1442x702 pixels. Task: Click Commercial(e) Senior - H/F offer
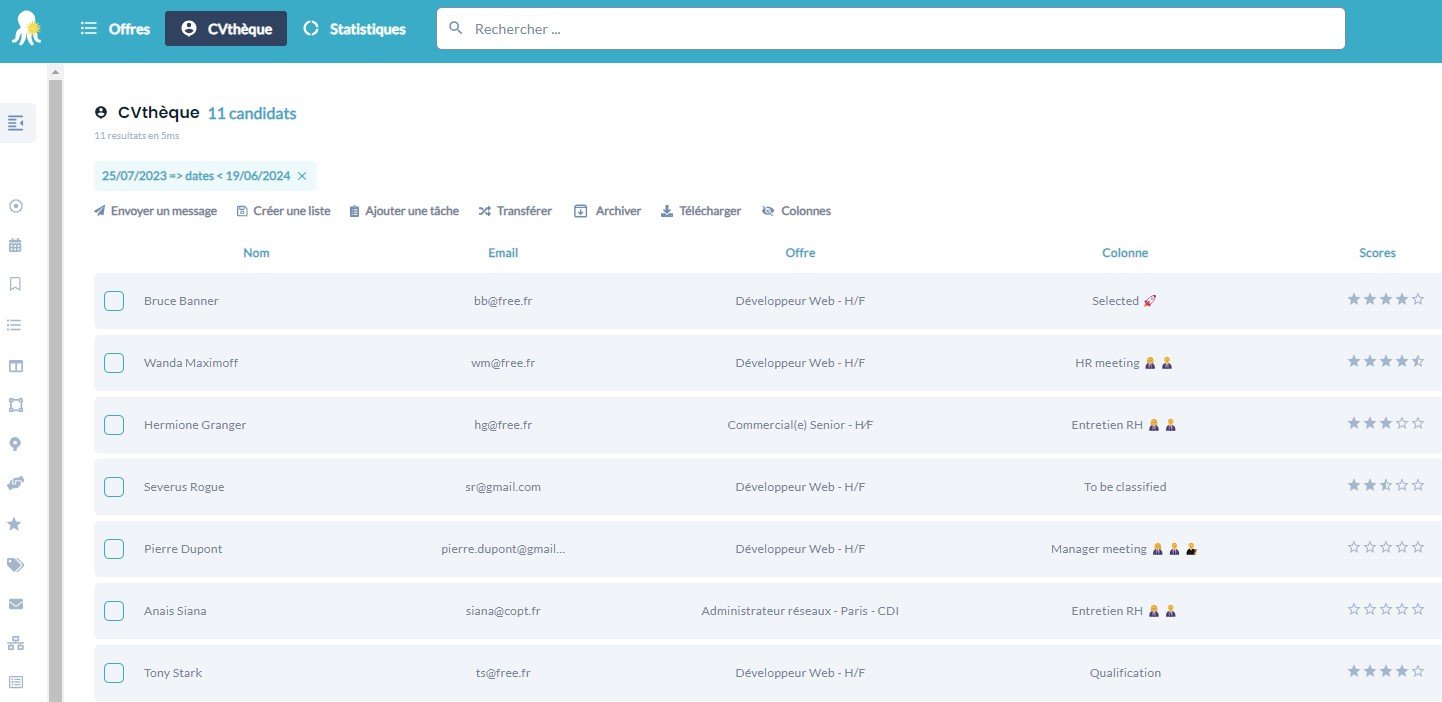coord(800,425)
